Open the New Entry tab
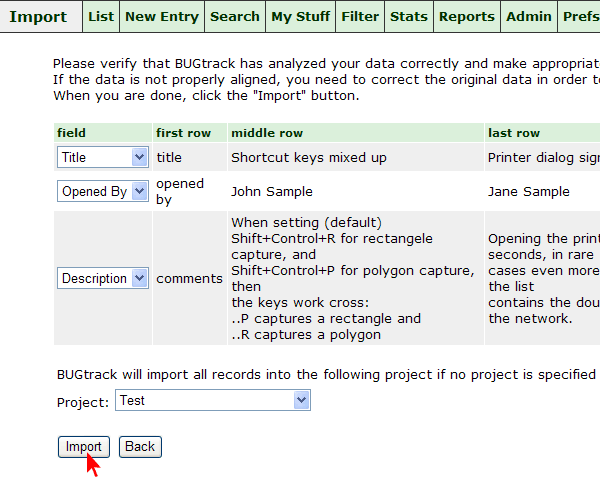The width and height of the screenshot is (600, 485). pos(162,16)
